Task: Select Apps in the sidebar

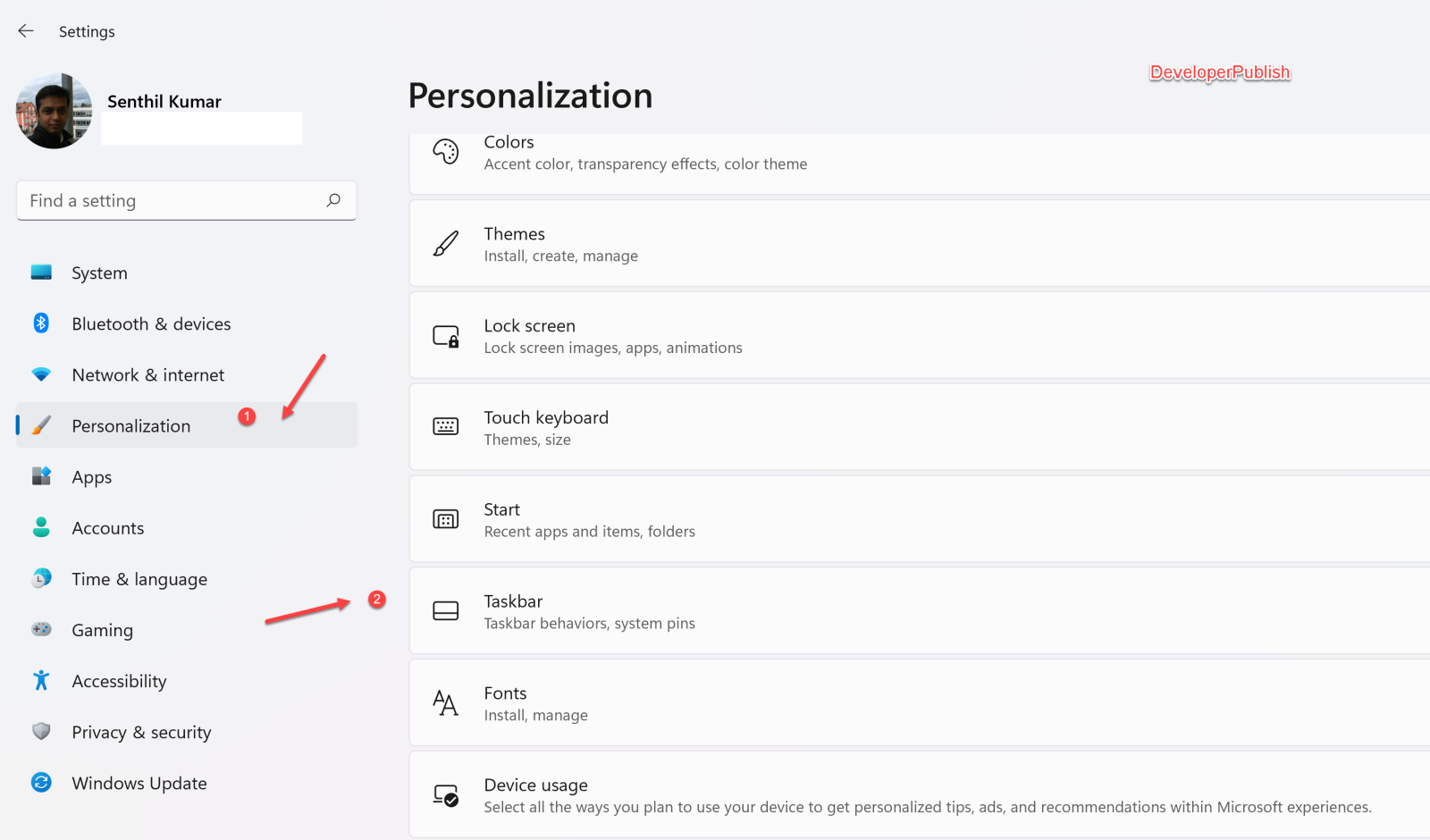Action: tap(92, 477)
